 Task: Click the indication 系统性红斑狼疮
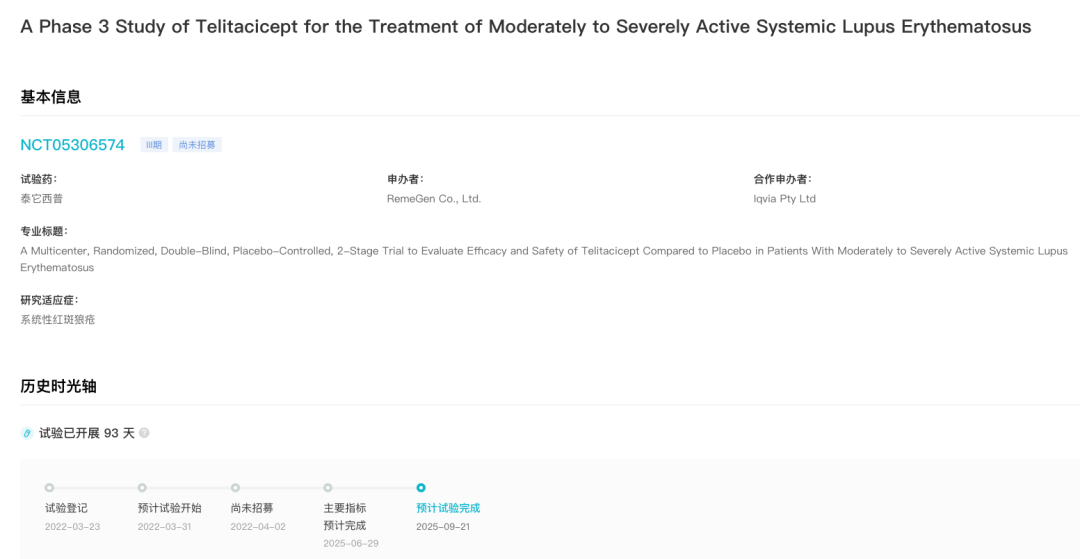58,319
